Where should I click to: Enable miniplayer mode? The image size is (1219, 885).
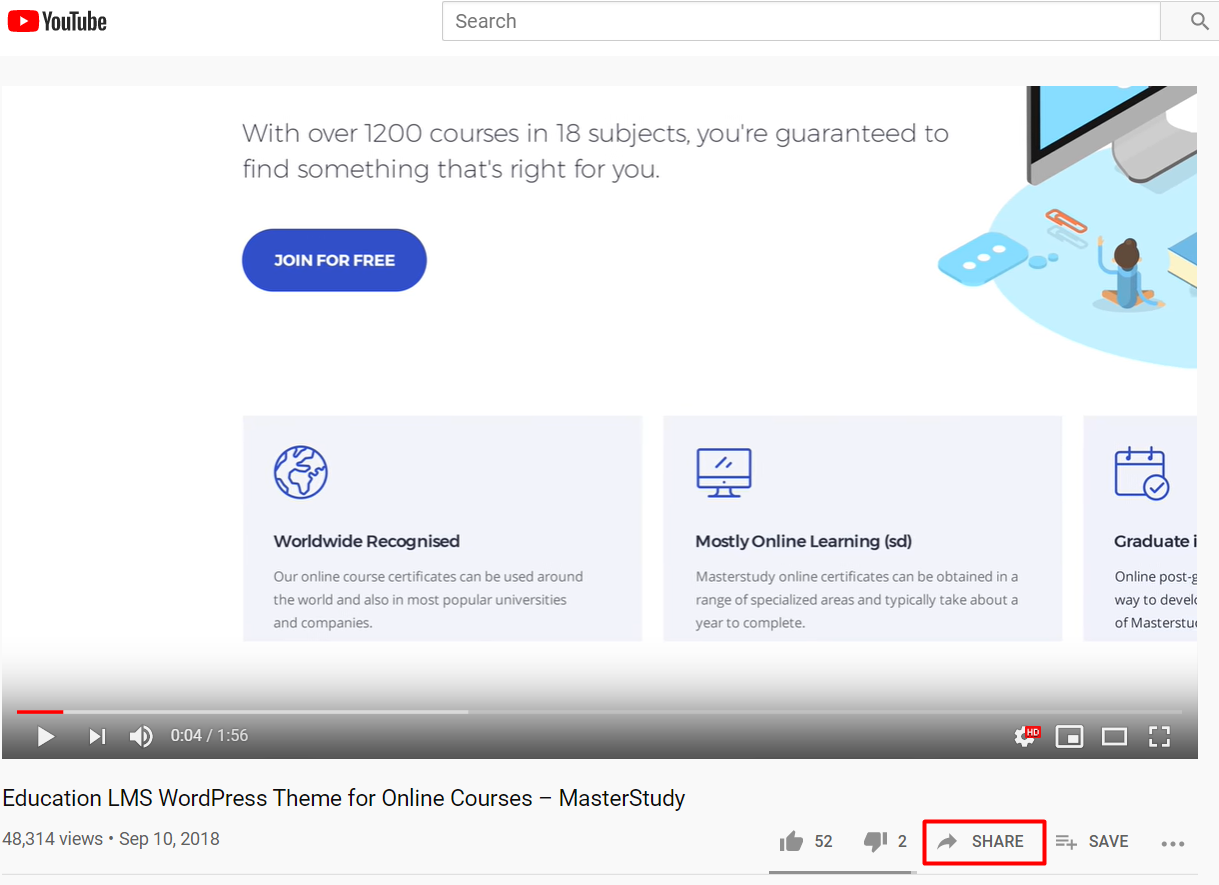[1069, 737]
